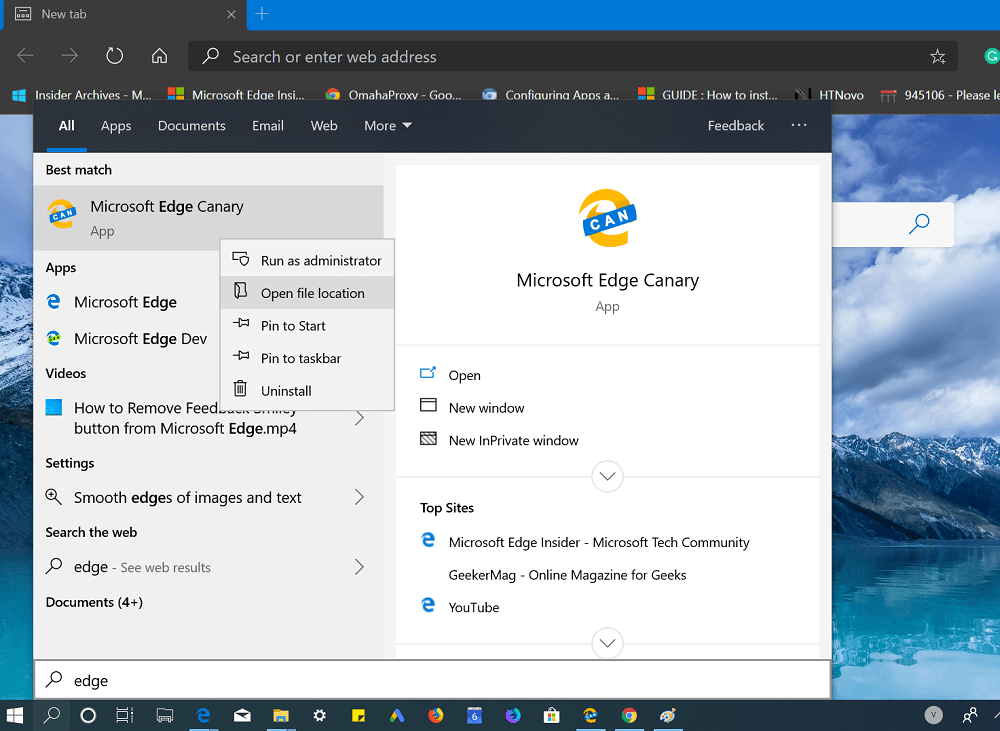Screen dimensions: 1000x731
Task: Click the magnifier in the new tab page search box
Action: (919, 224)
